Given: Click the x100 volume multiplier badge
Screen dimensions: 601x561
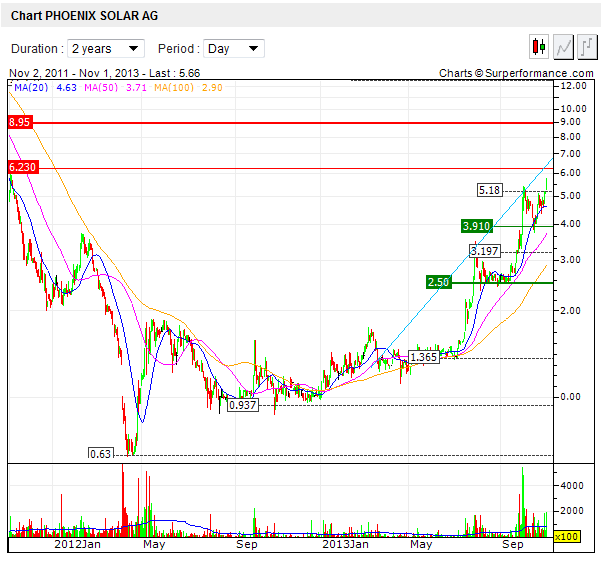Looking at the screenshot, I should coord(567,536).
